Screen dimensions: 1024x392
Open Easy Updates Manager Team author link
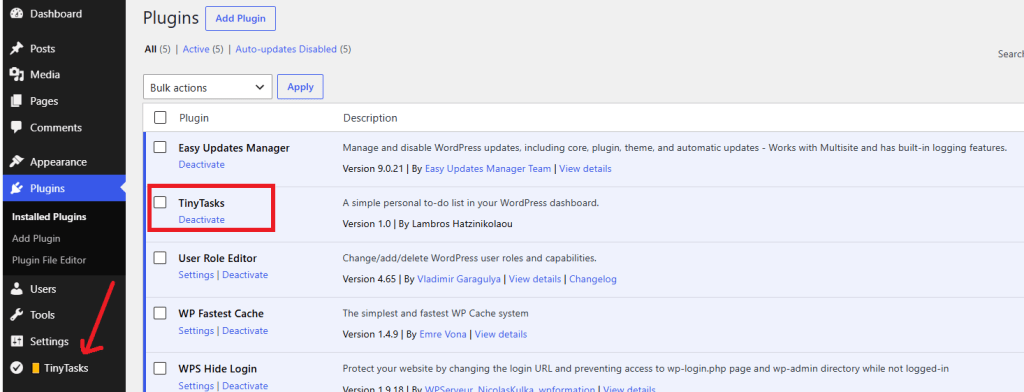pyautogui.click(x=488, y=169)
